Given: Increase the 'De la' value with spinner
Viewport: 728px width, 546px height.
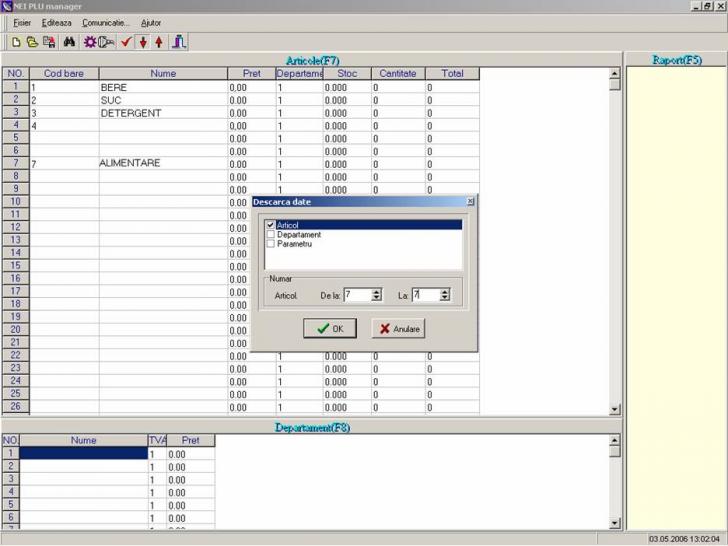Looking at the screenshot, I should (x=376, y=291).
